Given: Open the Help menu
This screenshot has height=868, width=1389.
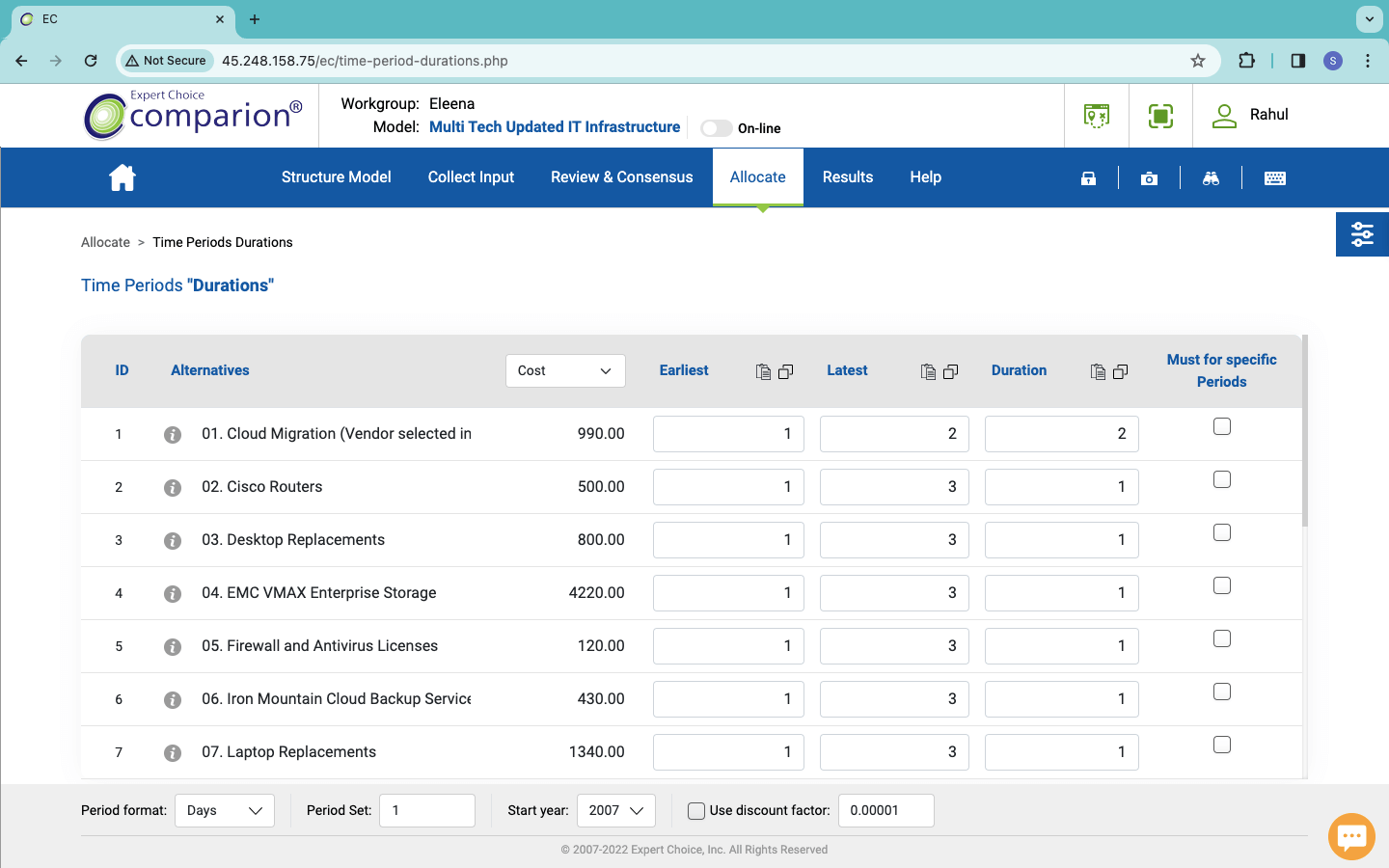Looking at the screenshot, I should (926, 177).
